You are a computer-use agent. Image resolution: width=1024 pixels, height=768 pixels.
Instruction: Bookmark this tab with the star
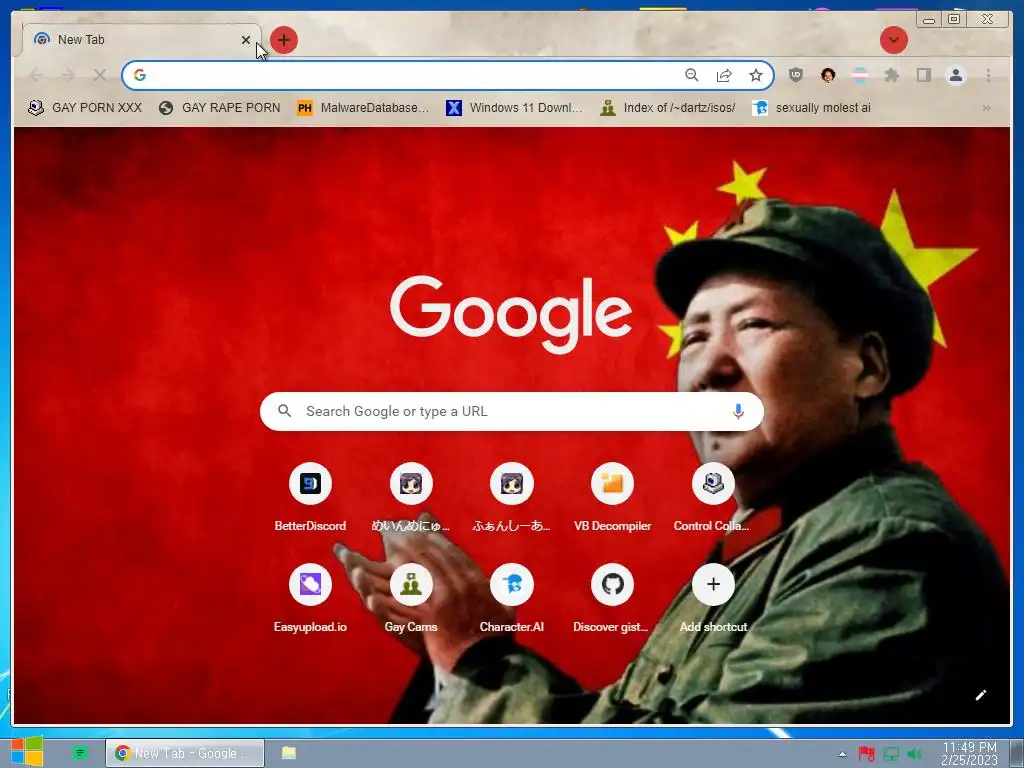[756, 75]
